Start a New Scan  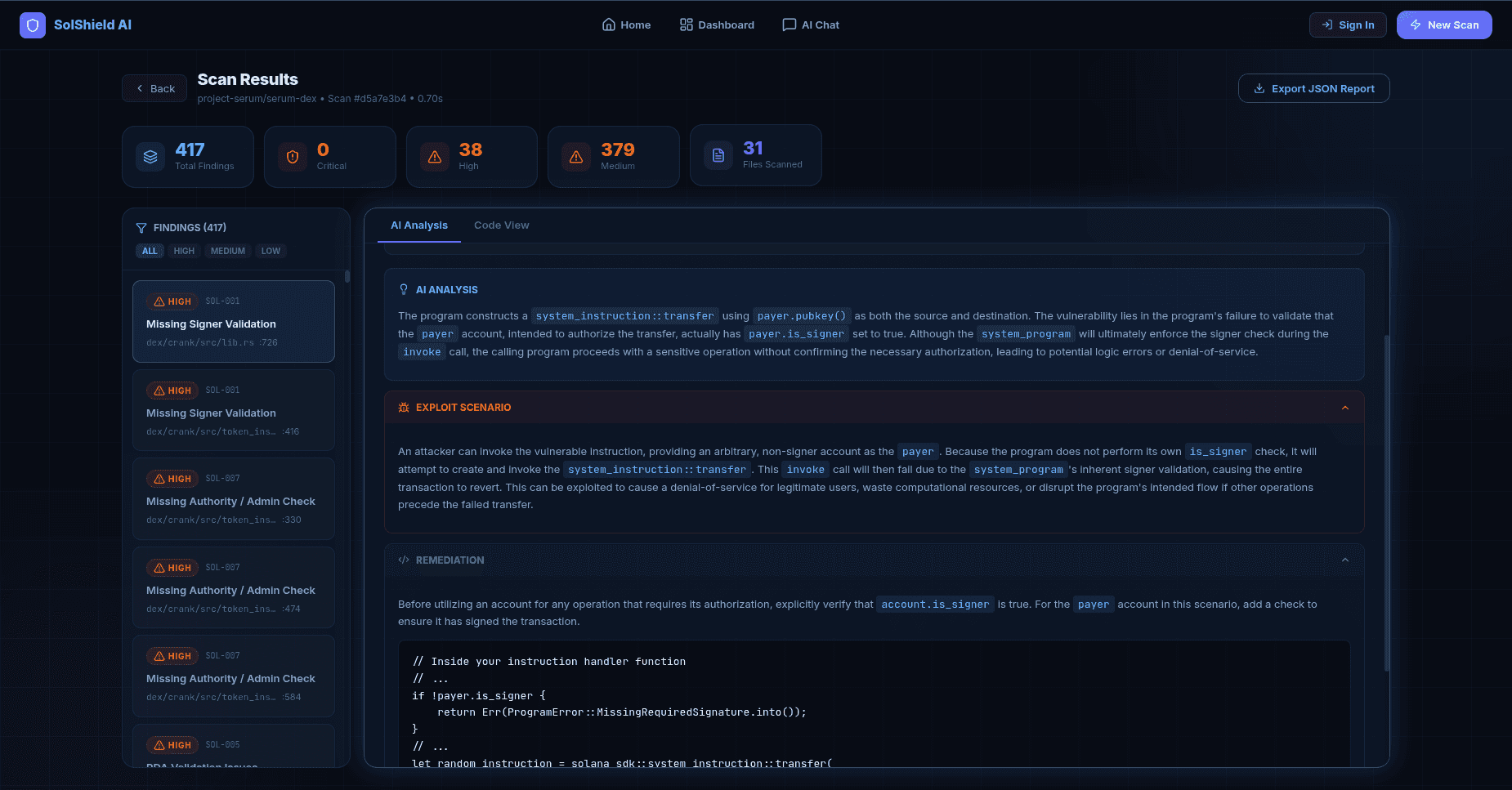coord(1444,25)
